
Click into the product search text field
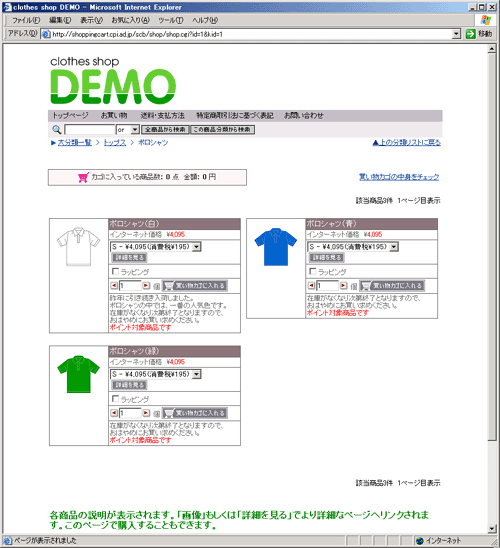pyautogui.click(x=90, y=130)
